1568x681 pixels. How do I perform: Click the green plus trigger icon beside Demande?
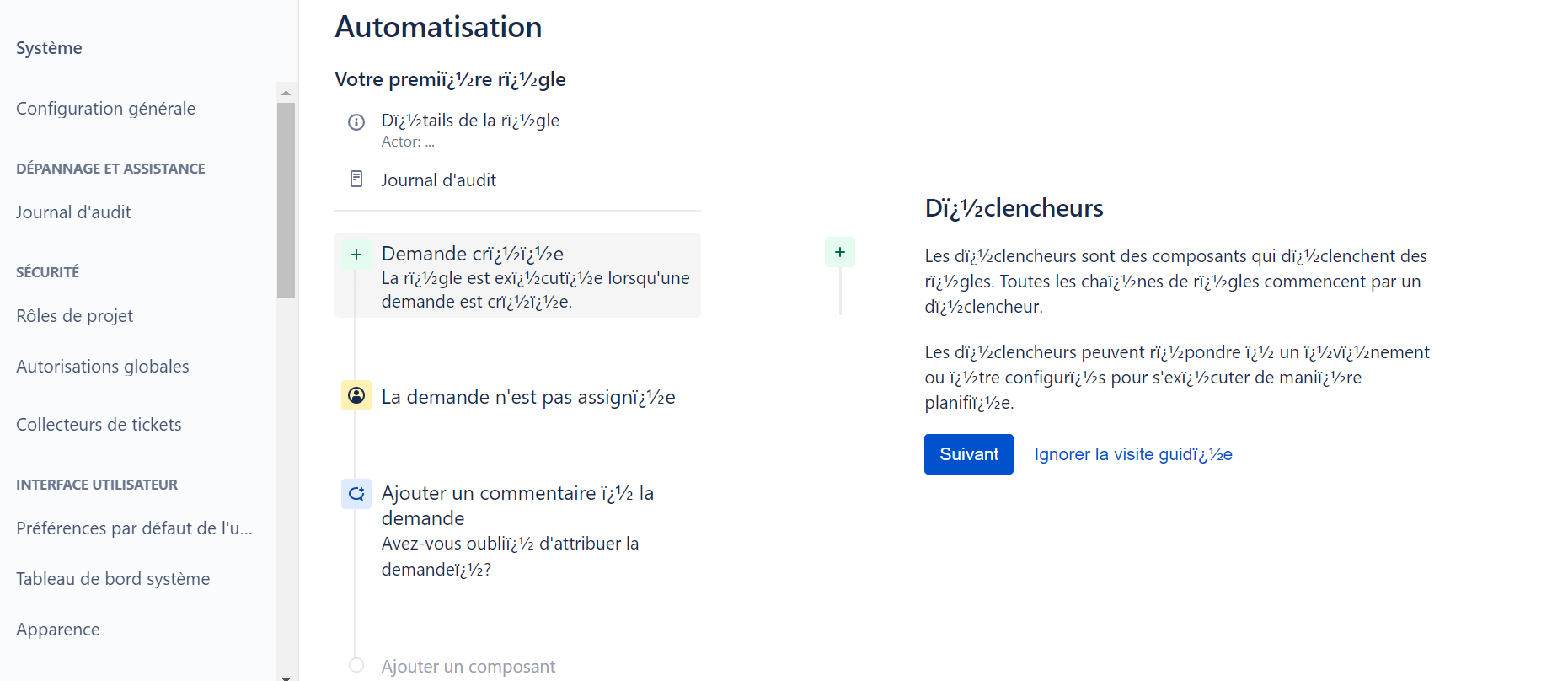pyautogui.click(x=356, y=255)
